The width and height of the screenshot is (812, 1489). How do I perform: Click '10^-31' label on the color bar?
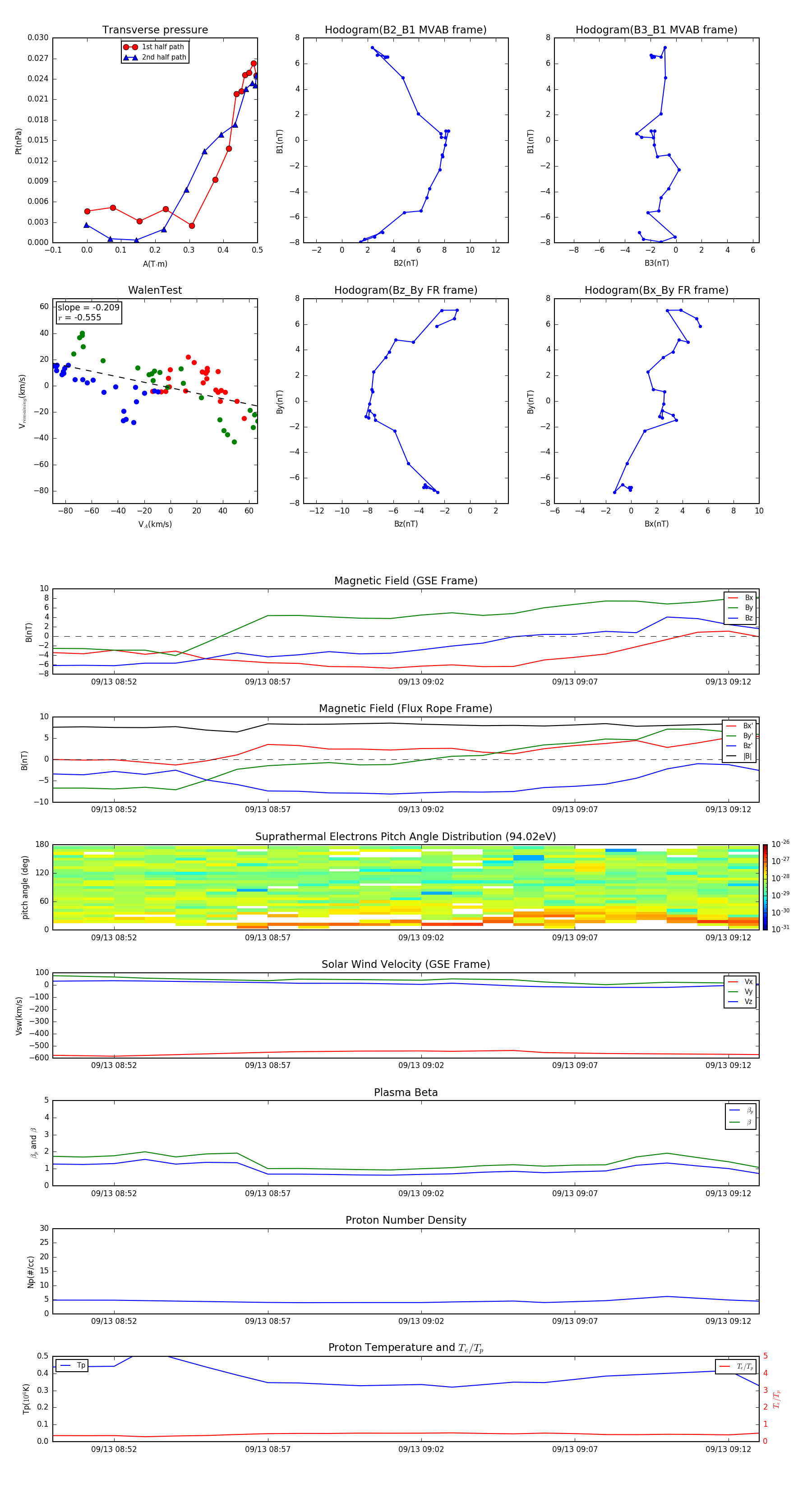pos(780,929)
